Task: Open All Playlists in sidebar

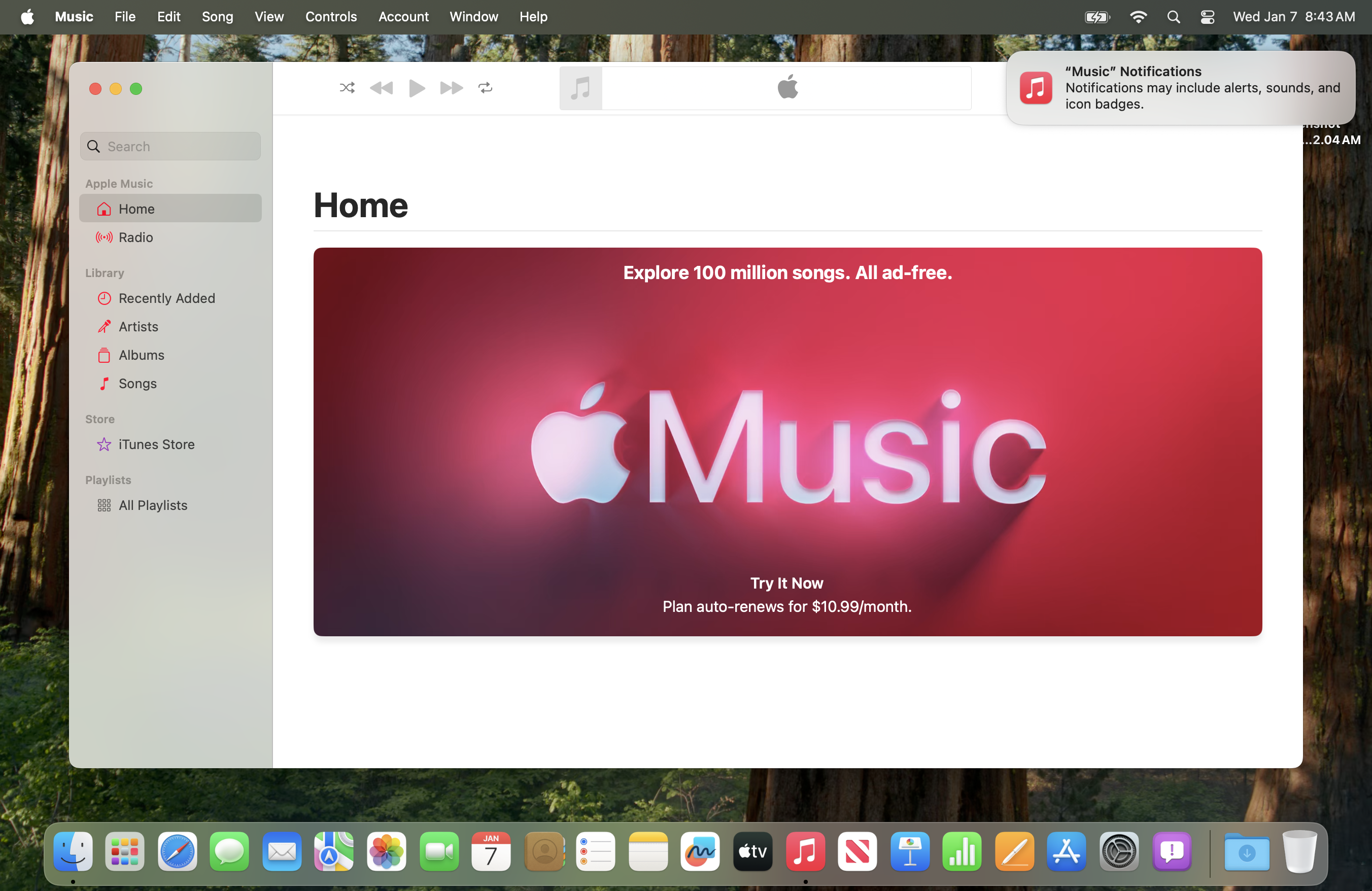Action: tap(153, 505)
